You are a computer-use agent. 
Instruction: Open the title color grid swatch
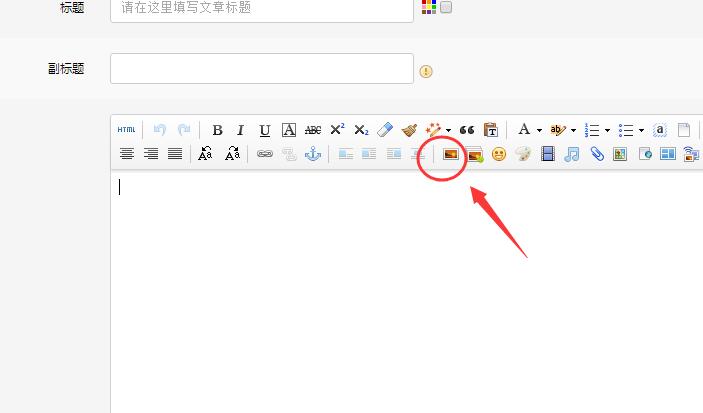[x=428, y=7]
